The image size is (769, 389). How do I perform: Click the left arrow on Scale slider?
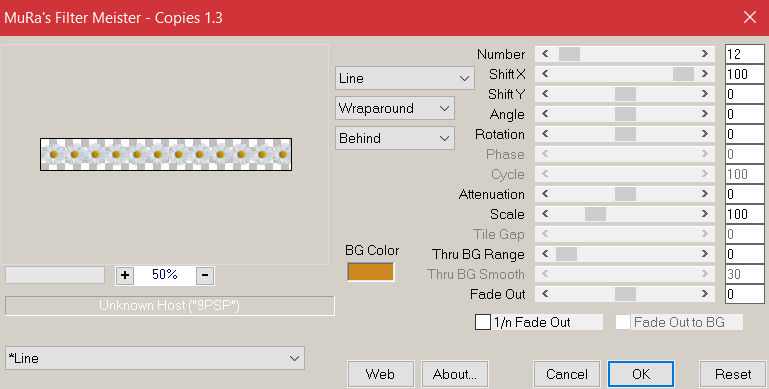[x=545, y=214]
